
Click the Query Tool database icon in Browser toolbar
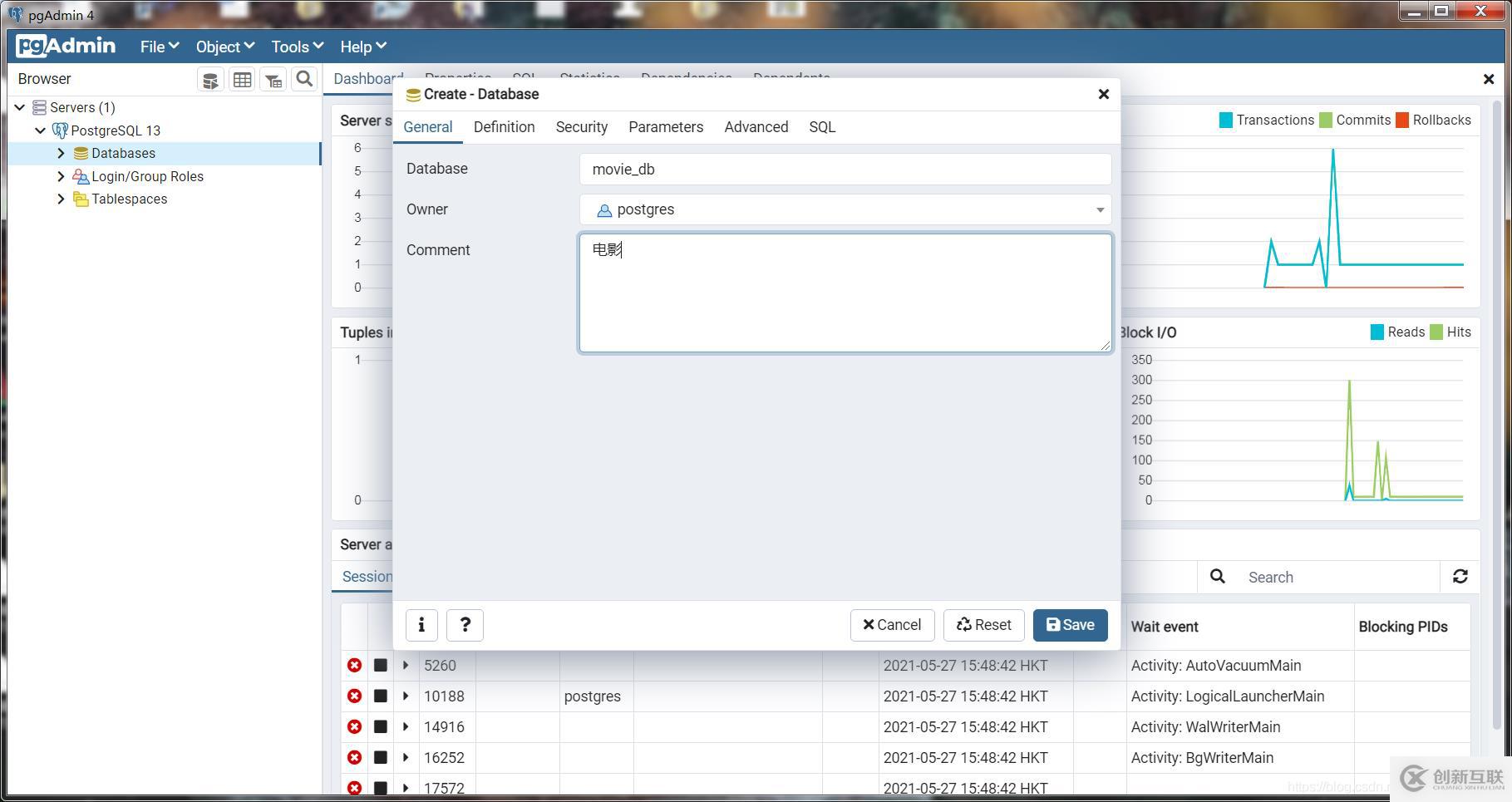(x=210, y=80)
